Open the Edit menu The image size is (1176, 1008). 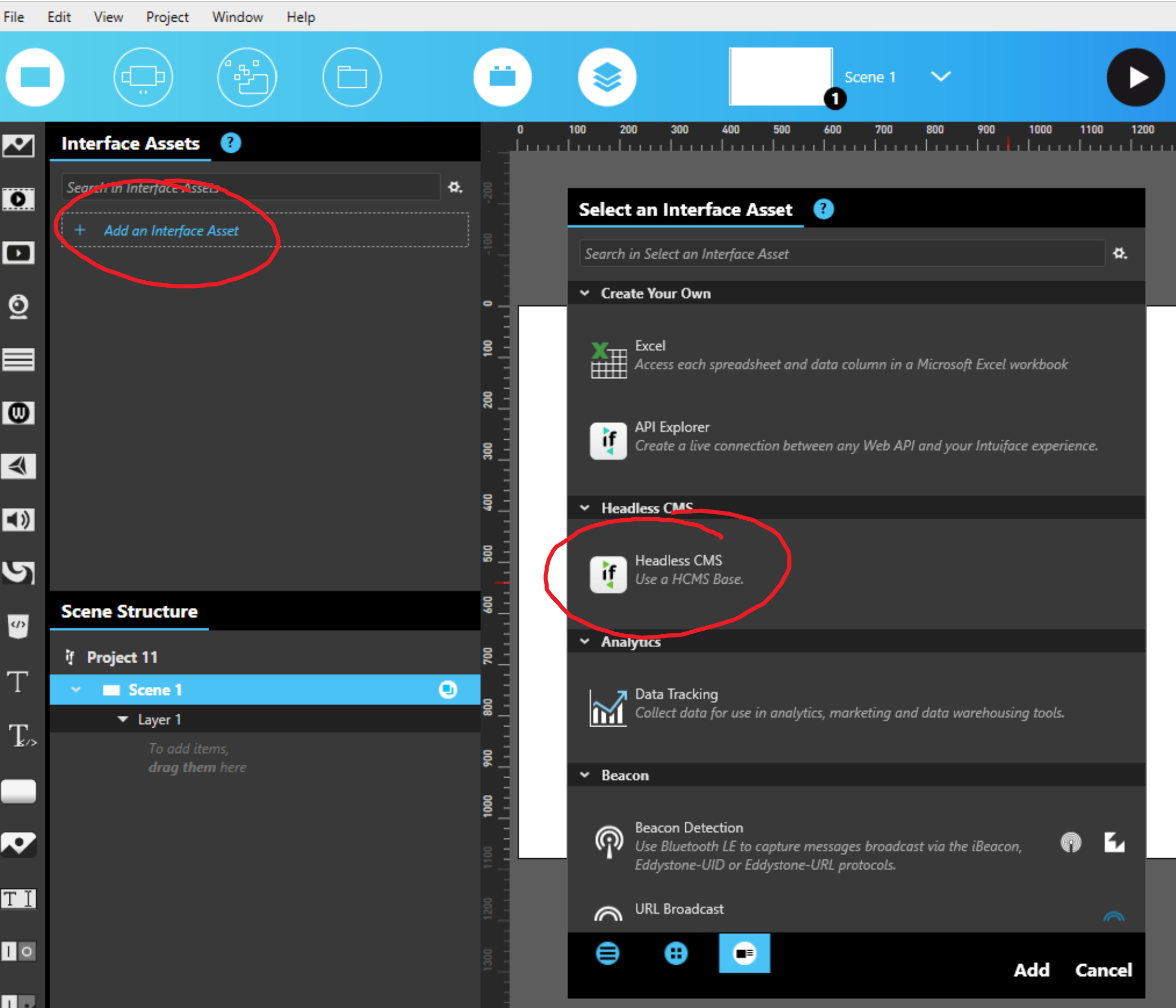pyautogui.click(x=59, y=17)
